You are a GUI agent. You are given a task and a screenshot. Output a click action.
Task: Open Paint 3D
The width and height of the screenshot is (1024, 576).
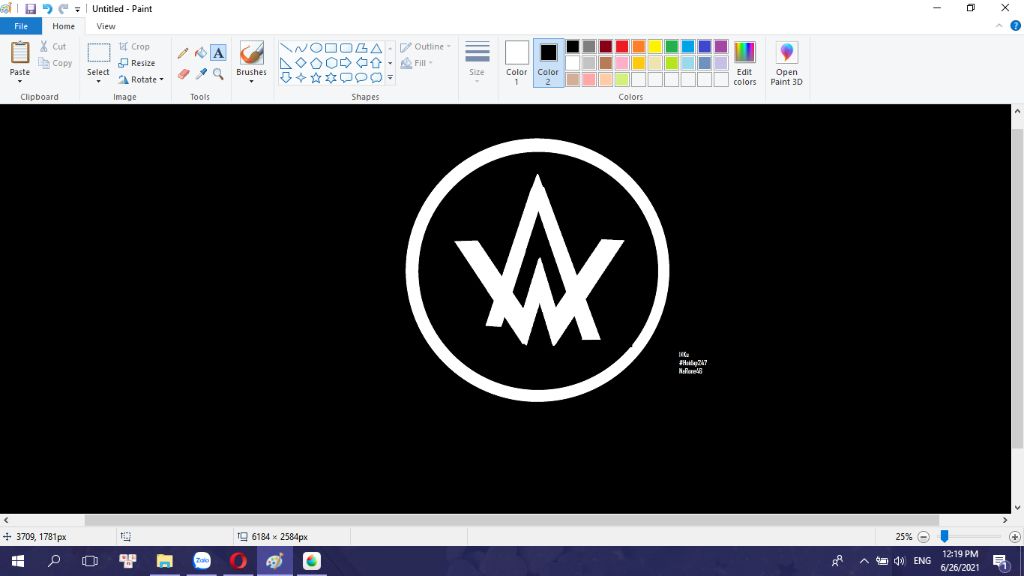click(x=786, y=63)
